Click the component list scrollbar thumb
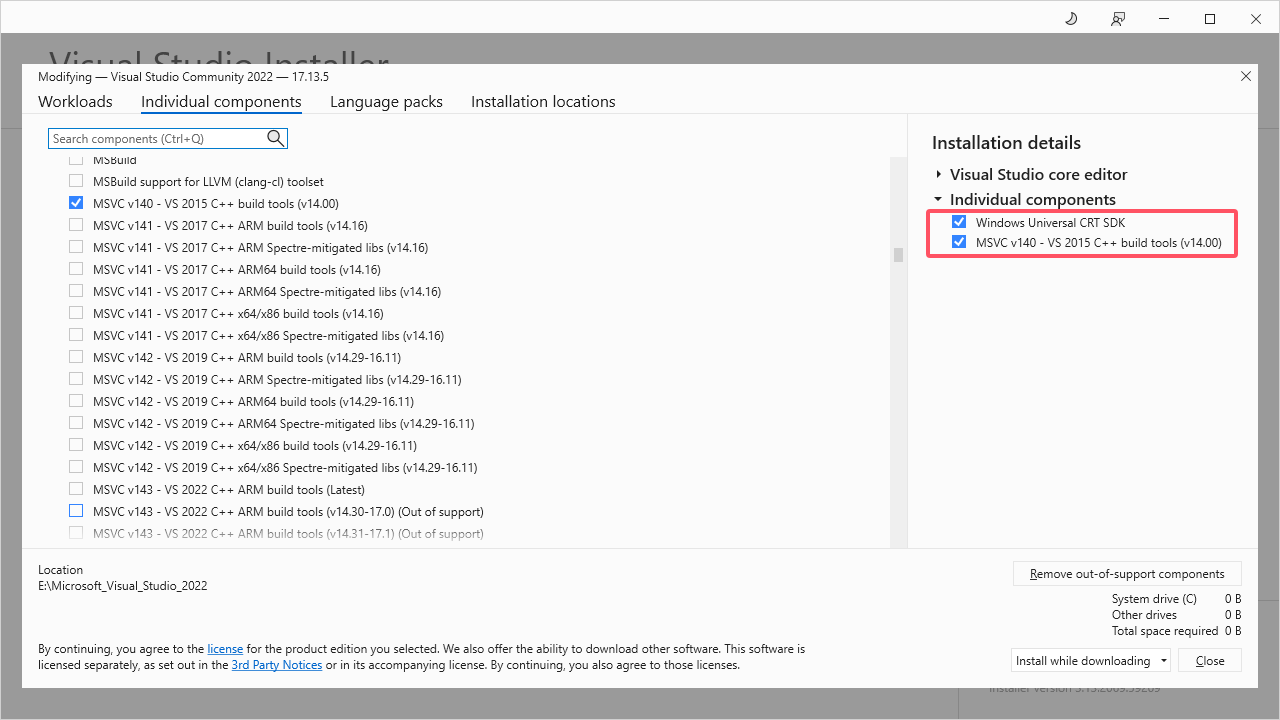This screenshot has width=1280, height=720. tap(898, 255)
